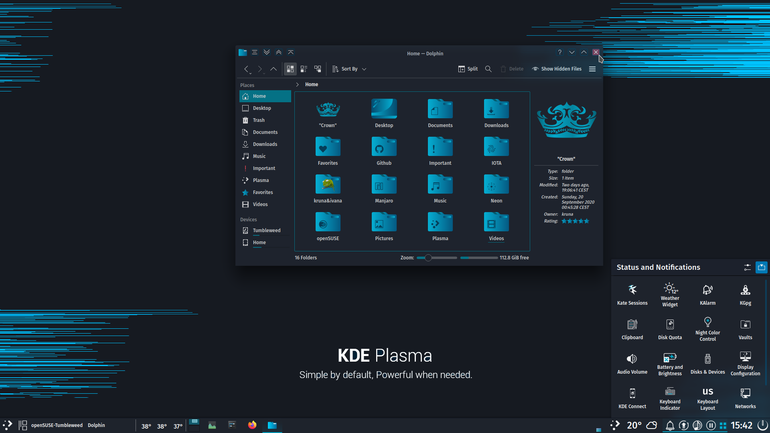Open the Plasma application launcher
770x433 pixels.
click(7, 425)
